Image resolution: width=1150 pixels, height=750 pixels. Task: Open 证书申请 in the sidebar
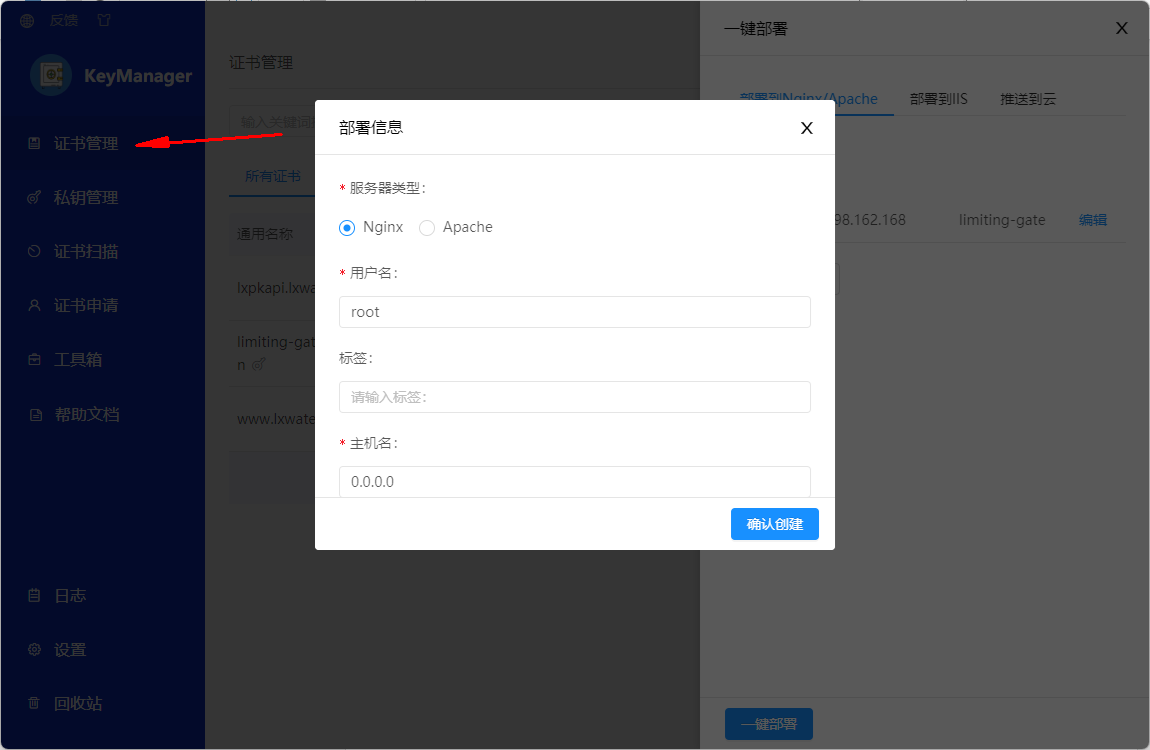tap(86, 306)
